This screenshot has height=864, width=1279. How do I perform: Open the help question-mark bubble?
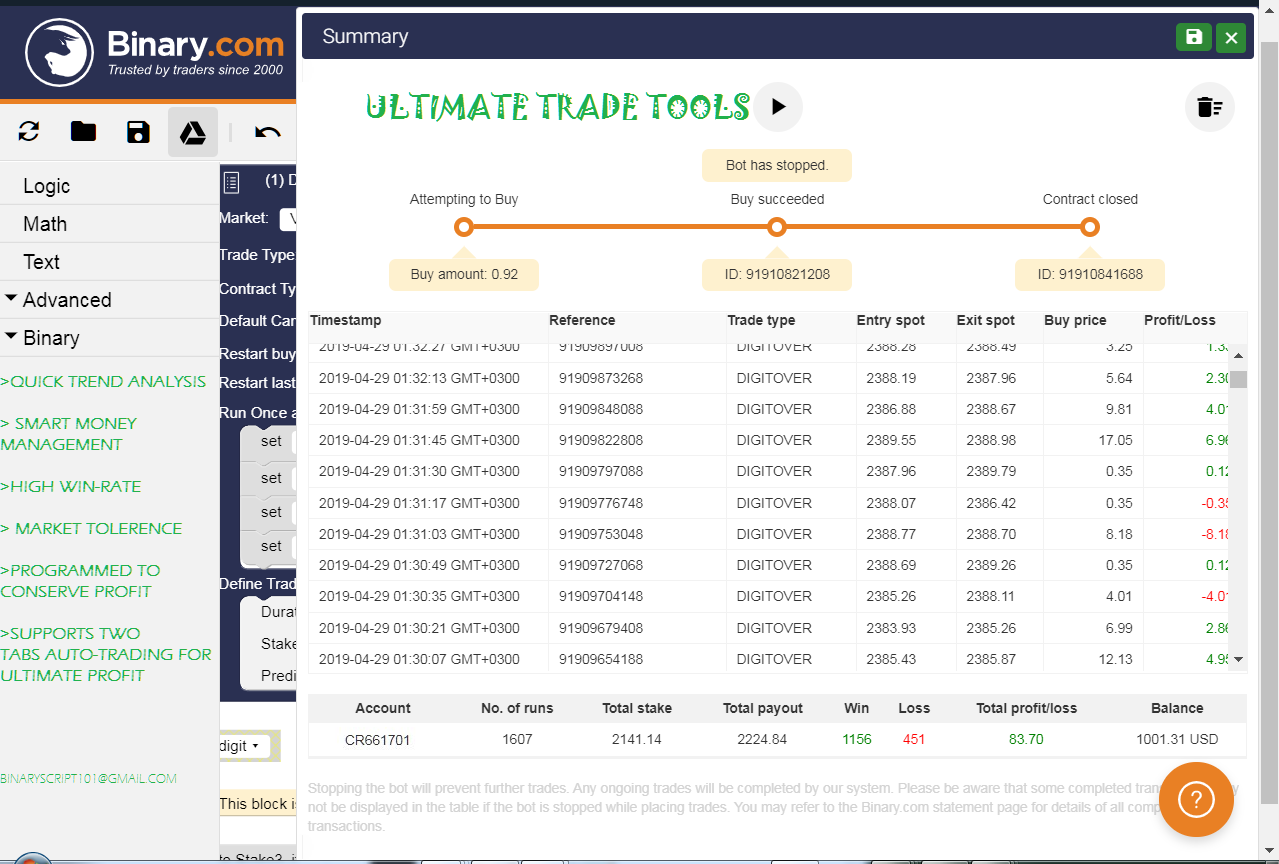(1196, 800)
